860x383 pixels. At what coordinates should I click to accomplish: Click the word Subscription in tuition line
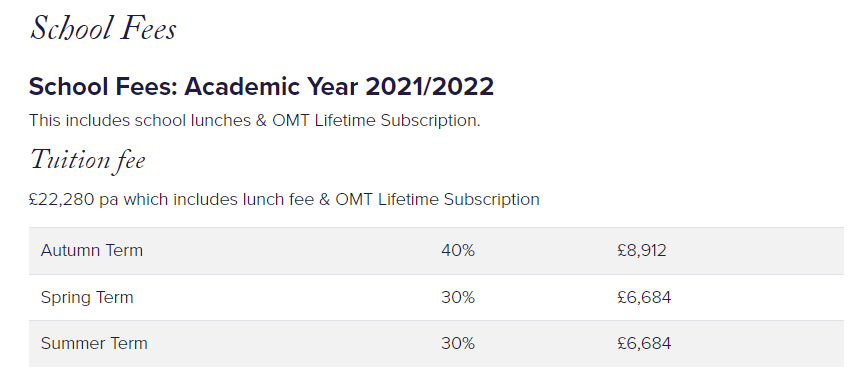point(492,199)
